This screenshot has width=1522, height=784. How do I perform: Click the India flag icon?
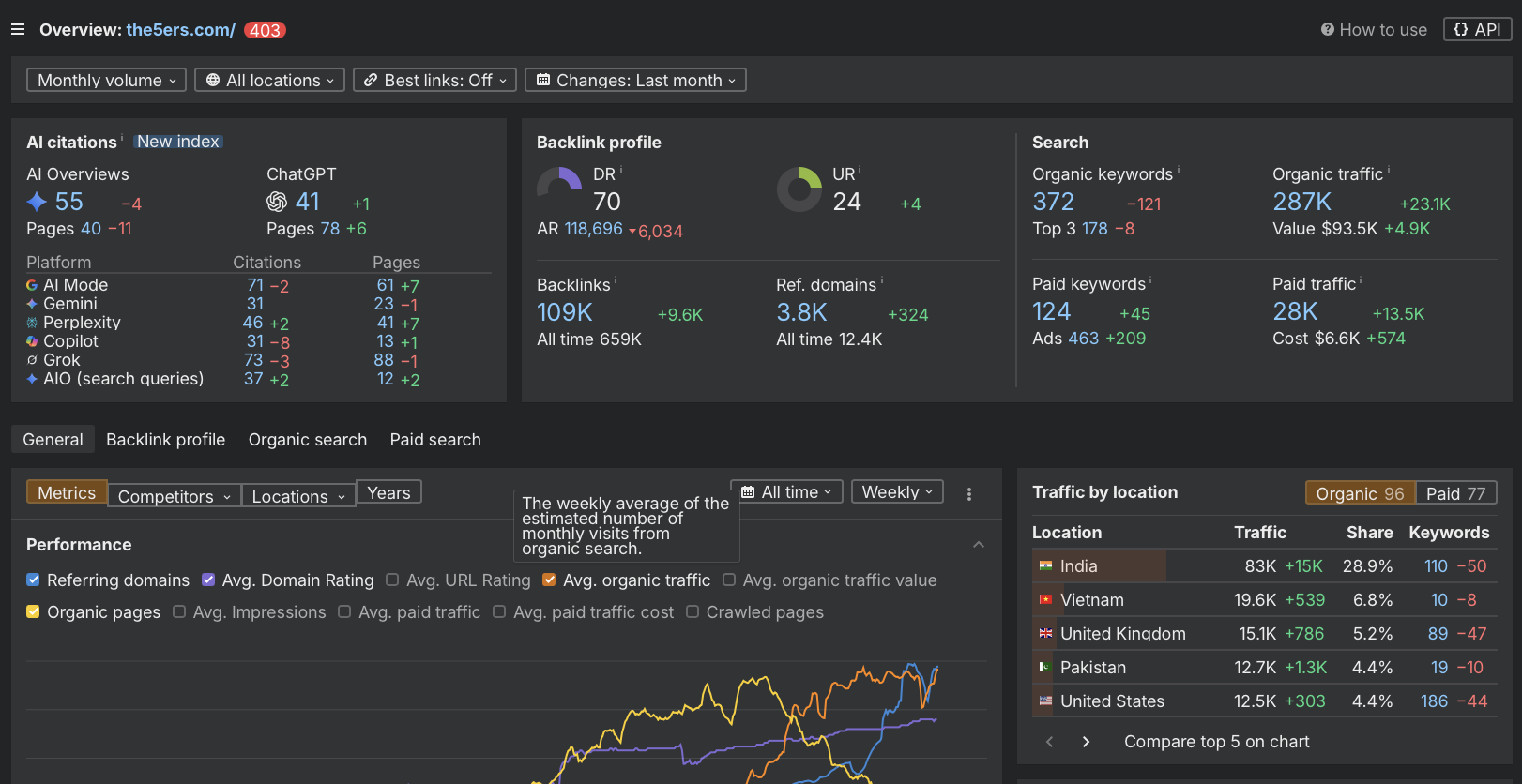(x=1045, y=565)
